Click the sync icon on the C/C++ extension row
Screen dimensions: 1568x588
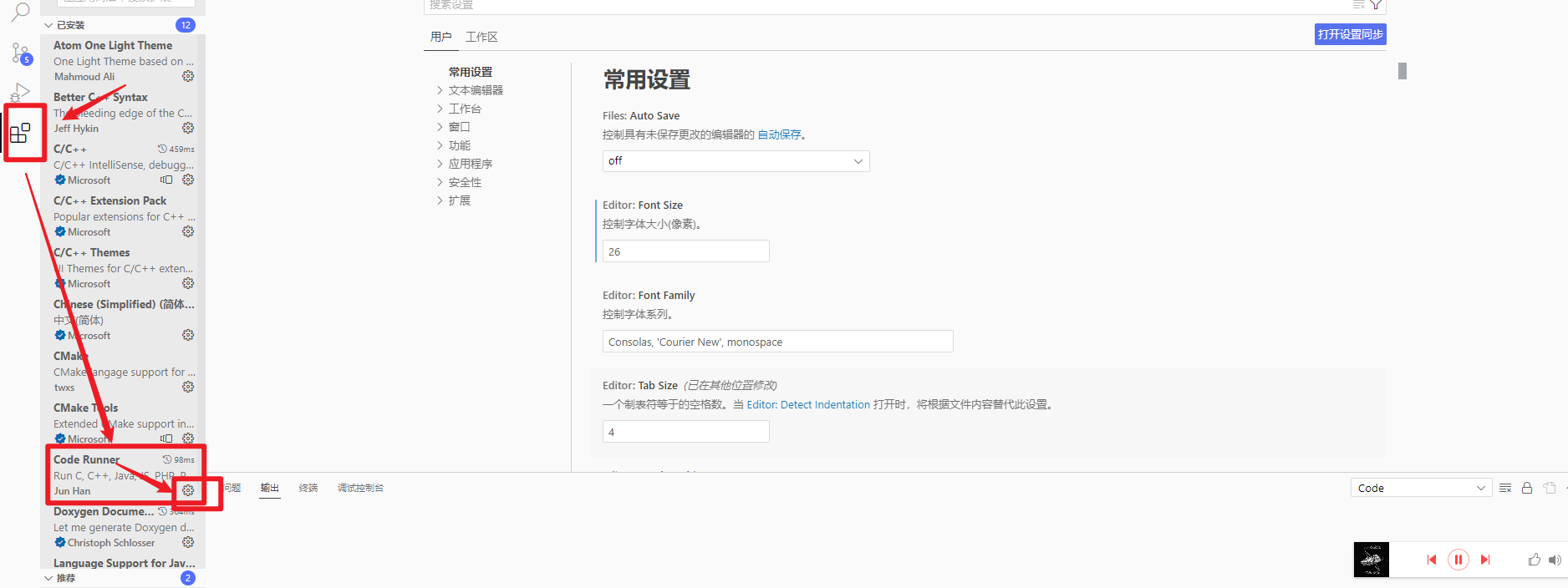pyautogui.click(x=166, y=180)
